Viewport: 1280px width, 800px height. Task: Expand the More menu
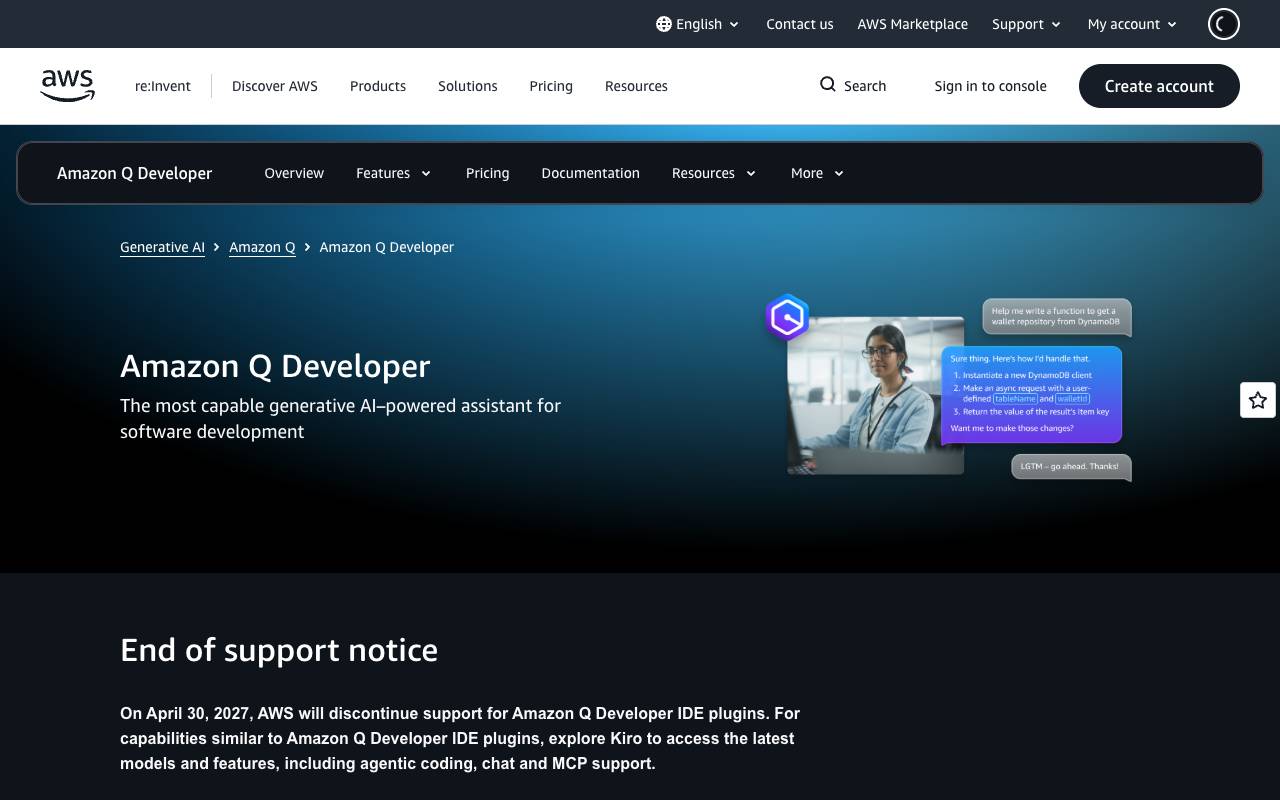817,173
